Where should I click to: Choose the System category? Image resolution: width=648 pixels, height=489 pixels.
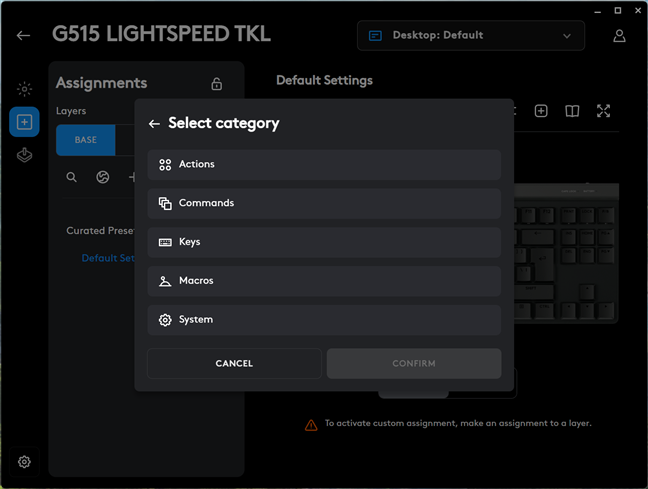point(324,320)
